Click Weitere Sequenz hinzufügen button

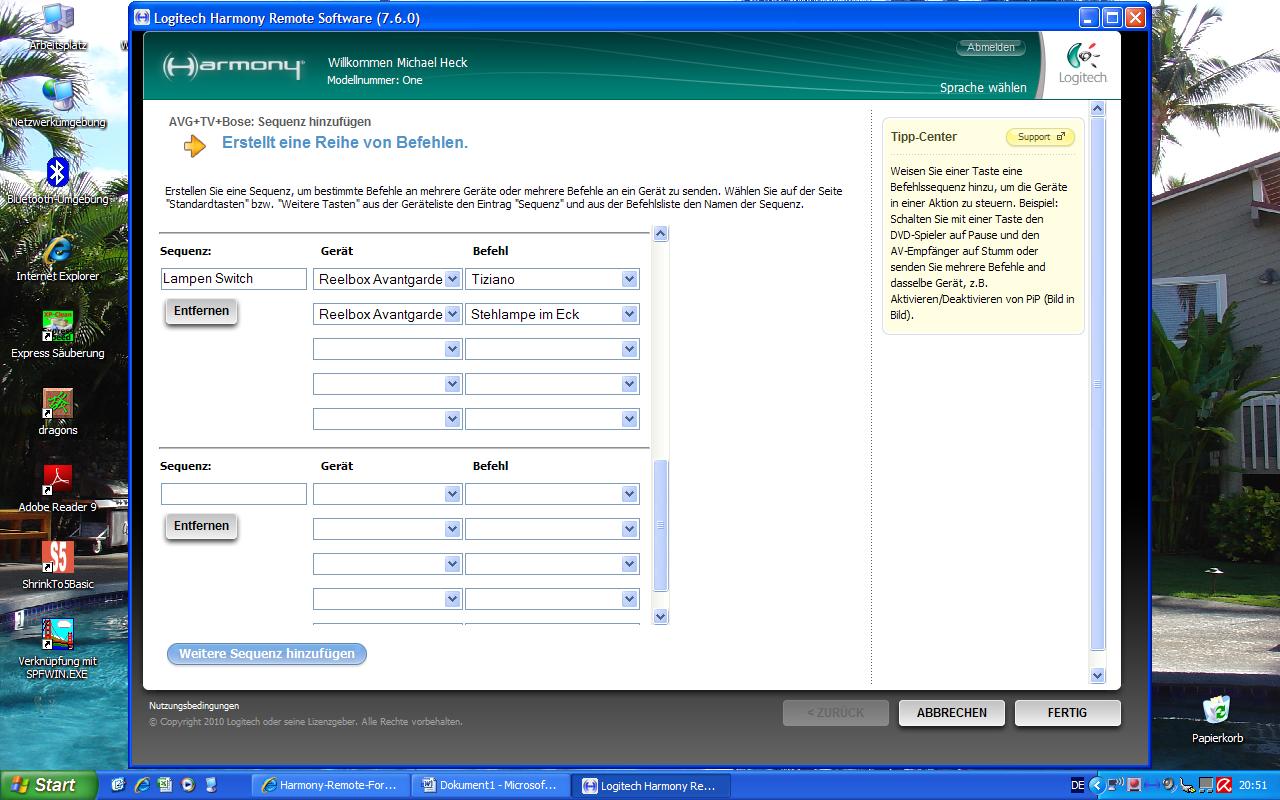(x=267, y=654)
